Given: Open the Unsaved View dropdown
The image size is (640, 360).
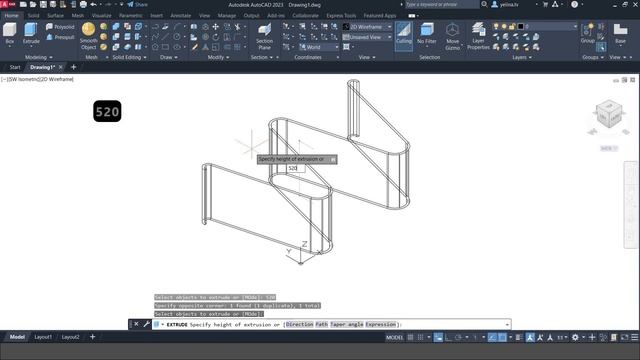Looking at the screenshot, I should pos(367,37).
